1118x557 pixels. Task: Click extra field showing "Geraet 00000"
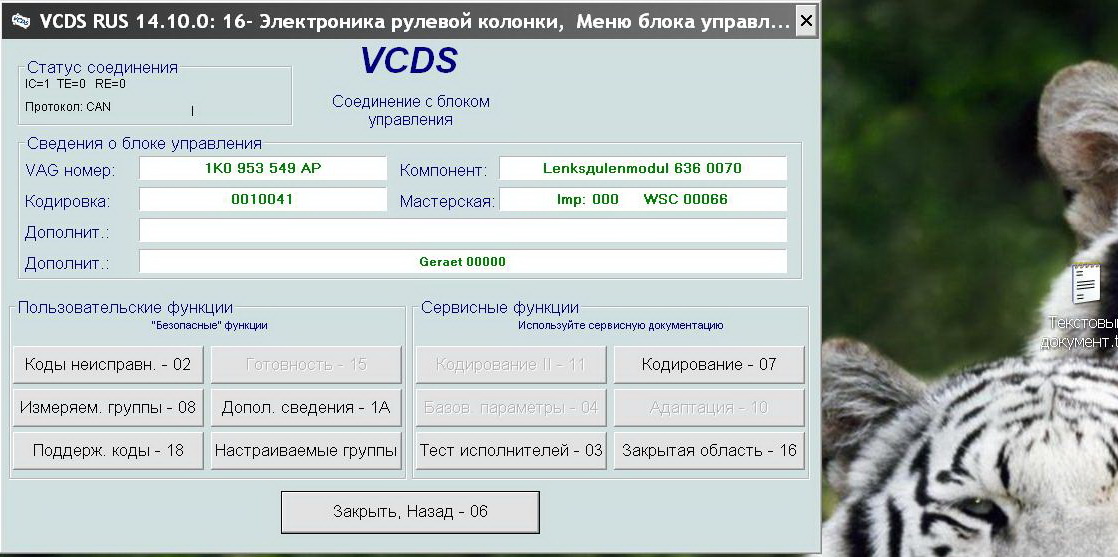coord(463,261)
